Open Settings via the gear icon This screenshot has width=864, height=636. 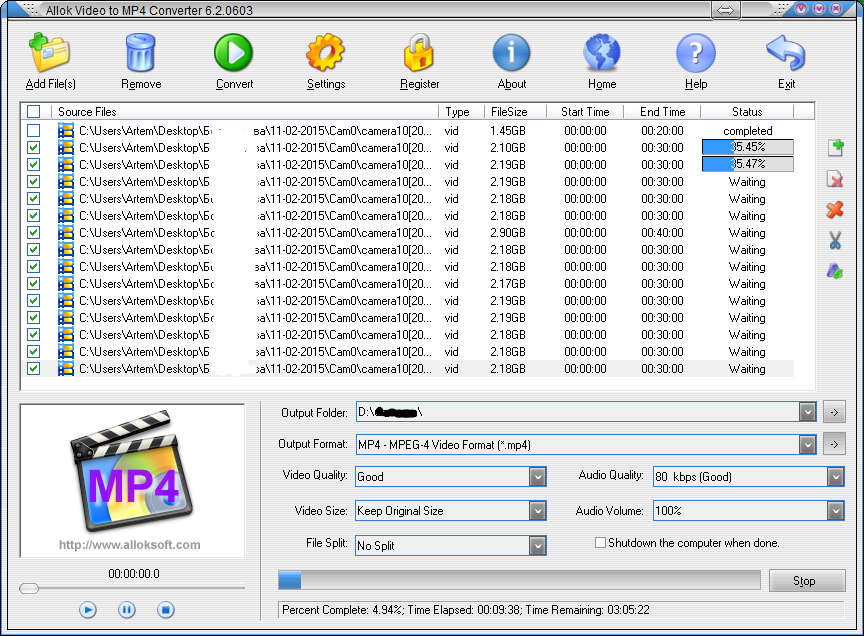pyautogui.click(x=326, y=54)
